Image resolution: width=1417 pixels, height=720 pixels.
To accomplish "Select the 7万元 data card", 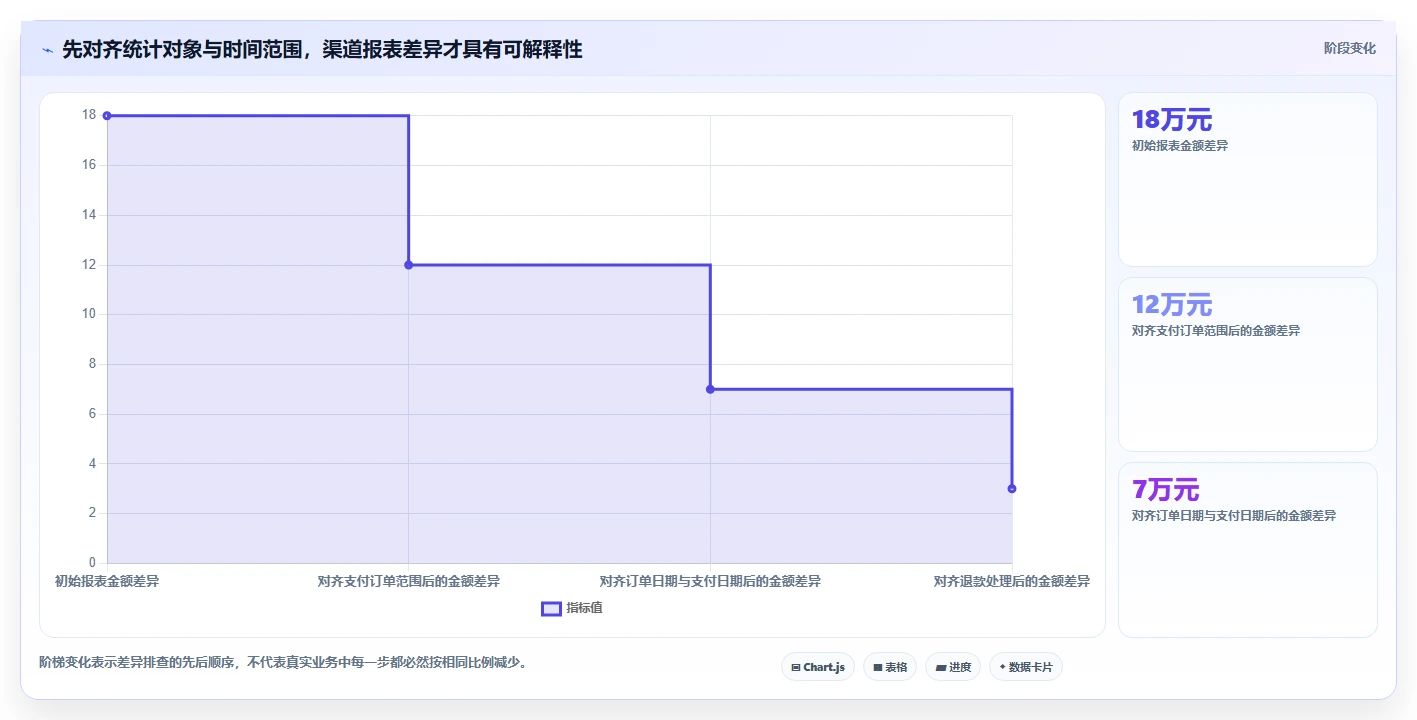I will [x=1247, y=550].
